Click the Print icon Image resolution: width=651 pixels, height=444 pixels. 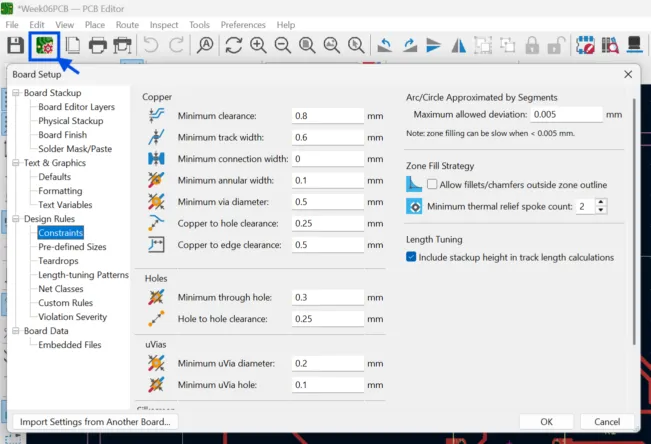click(98, 45)
